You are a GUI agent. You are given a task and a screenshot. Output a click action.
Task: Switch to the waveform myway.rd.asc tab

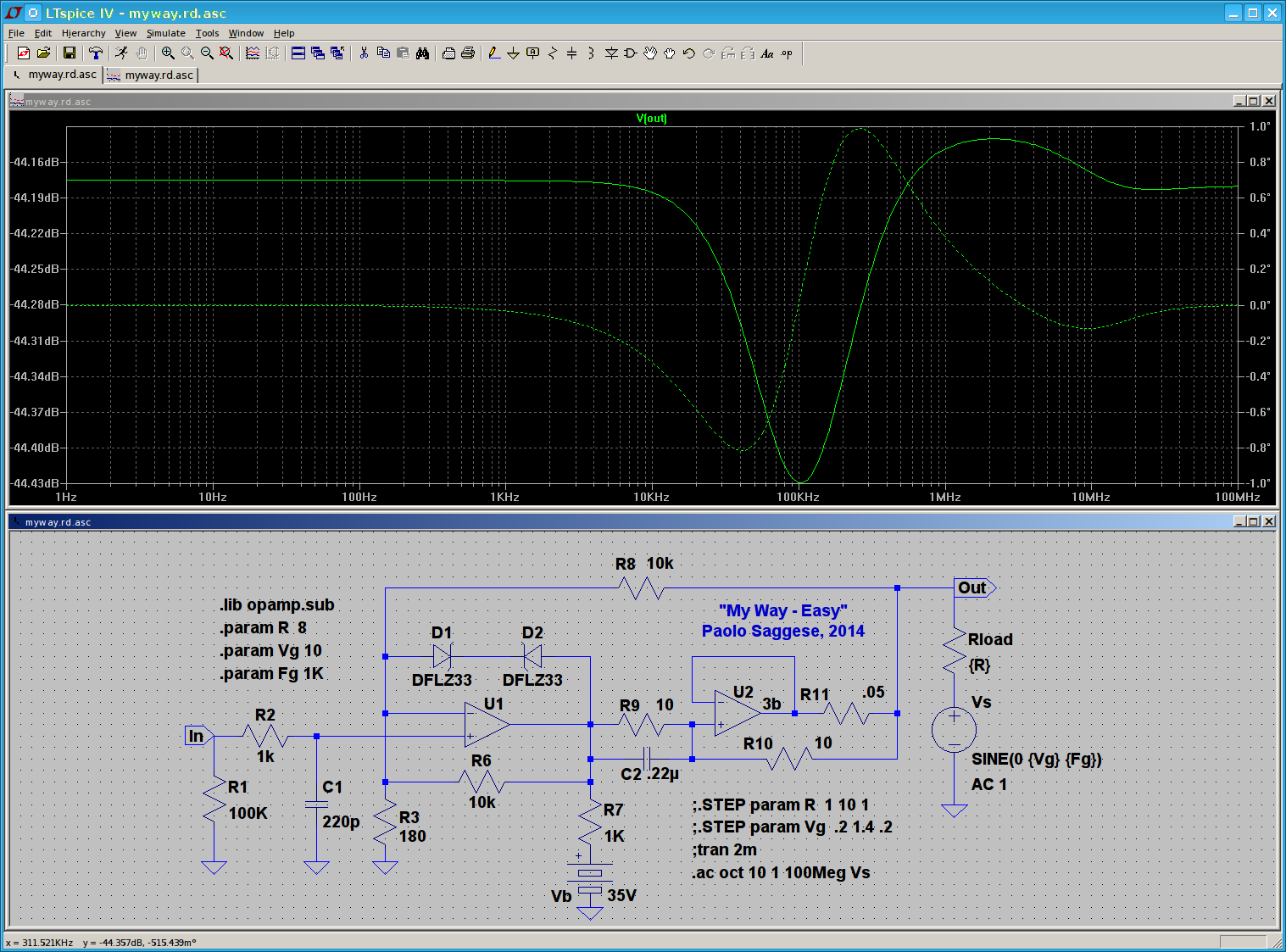click(151, 75)
